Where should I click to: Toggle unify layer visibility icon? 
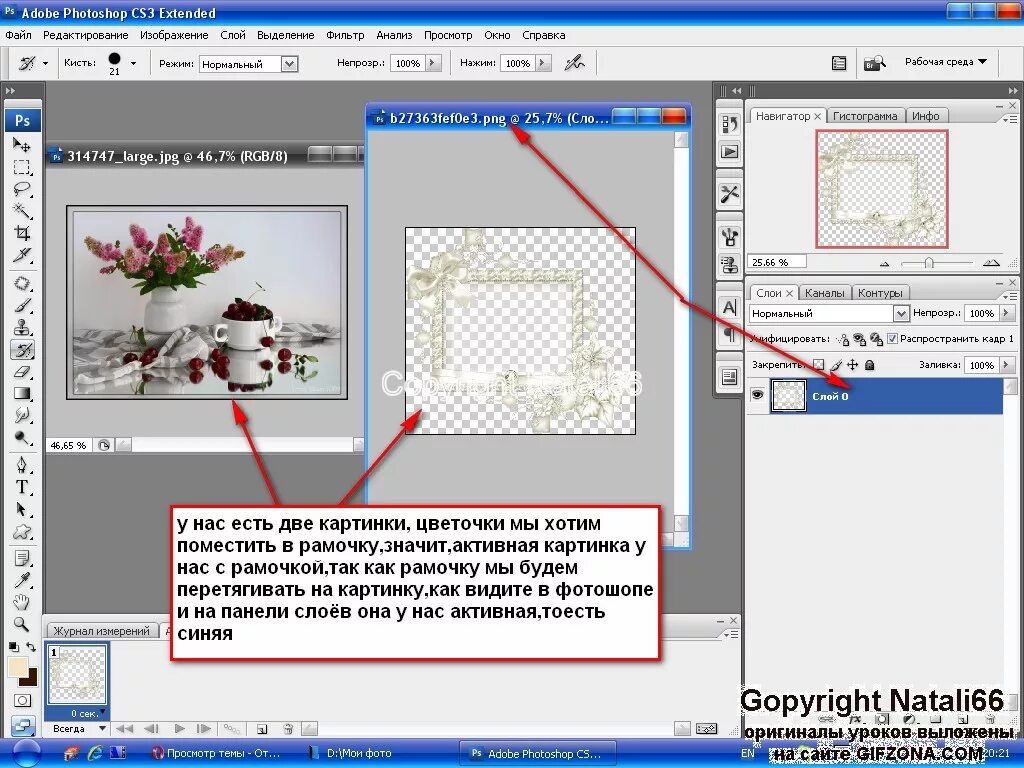[859, 339]
